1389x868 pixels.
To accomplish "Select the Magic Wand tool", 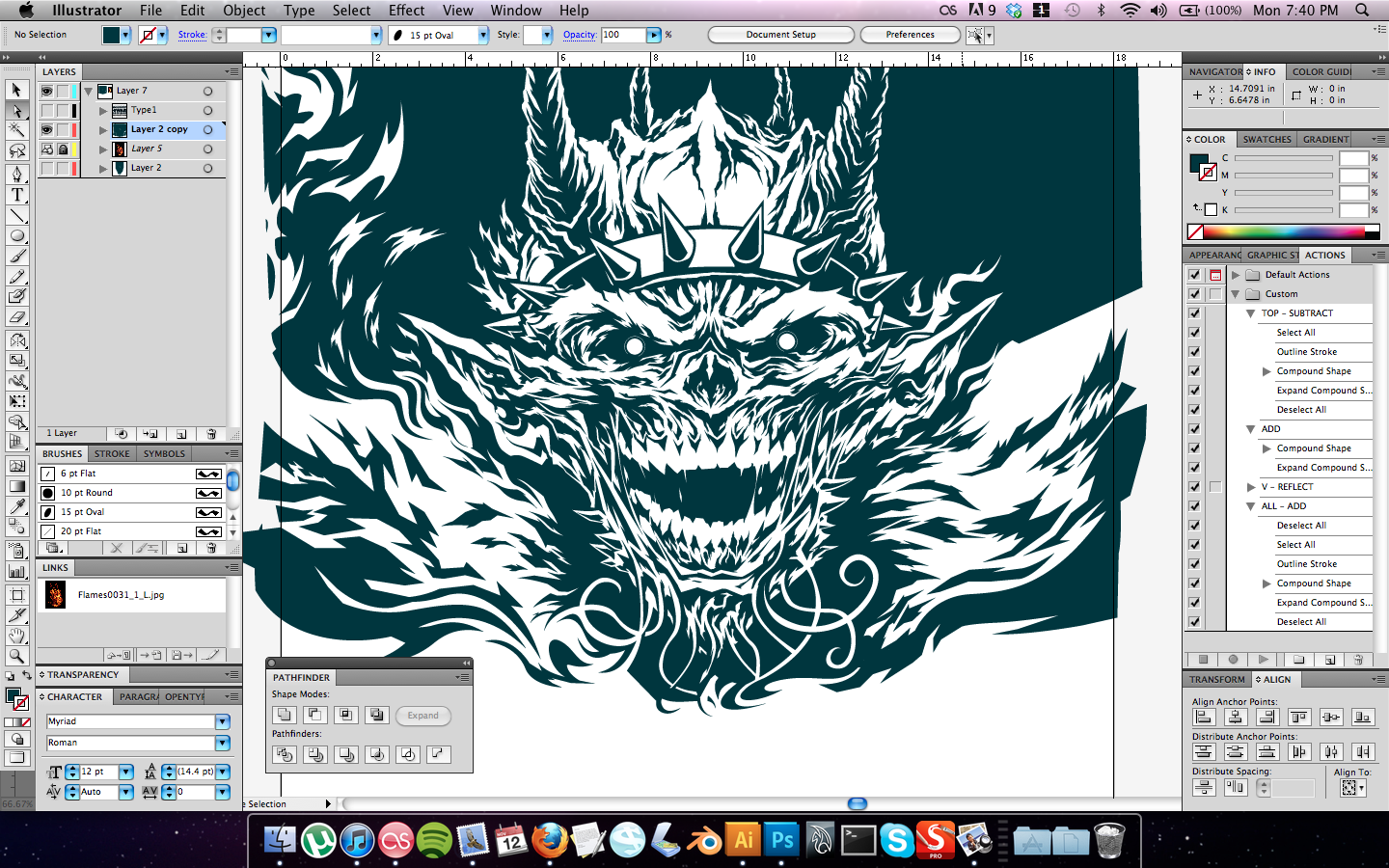I will tap(16, 130).
